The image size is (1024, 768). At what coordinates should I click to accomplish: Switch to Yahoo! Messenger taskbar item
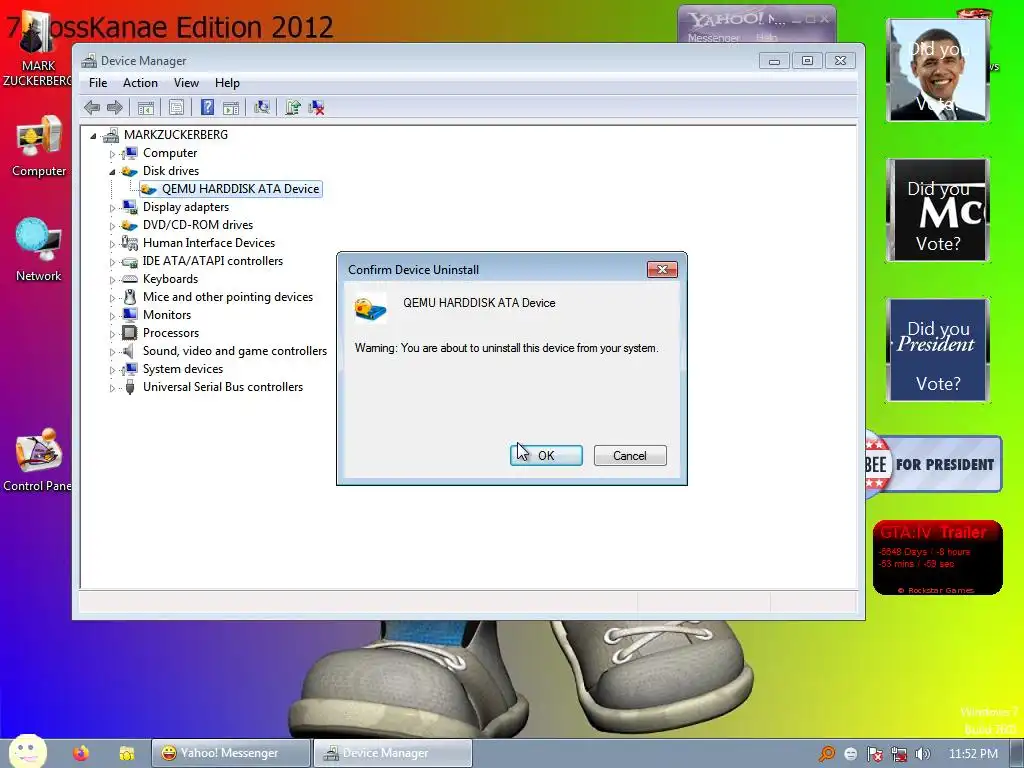[x=231, y=753]
